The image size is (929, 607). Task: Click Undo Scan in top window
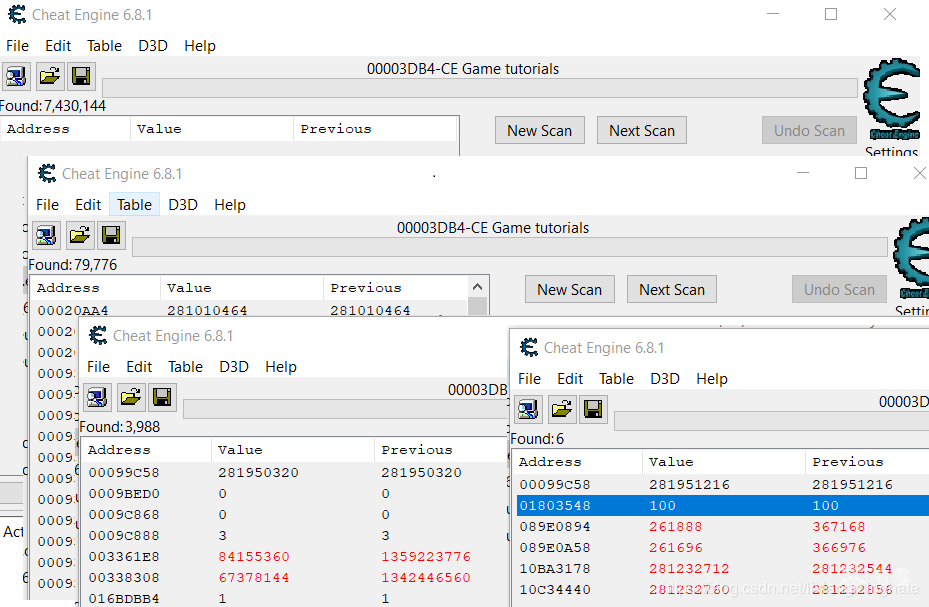(809, 130)
